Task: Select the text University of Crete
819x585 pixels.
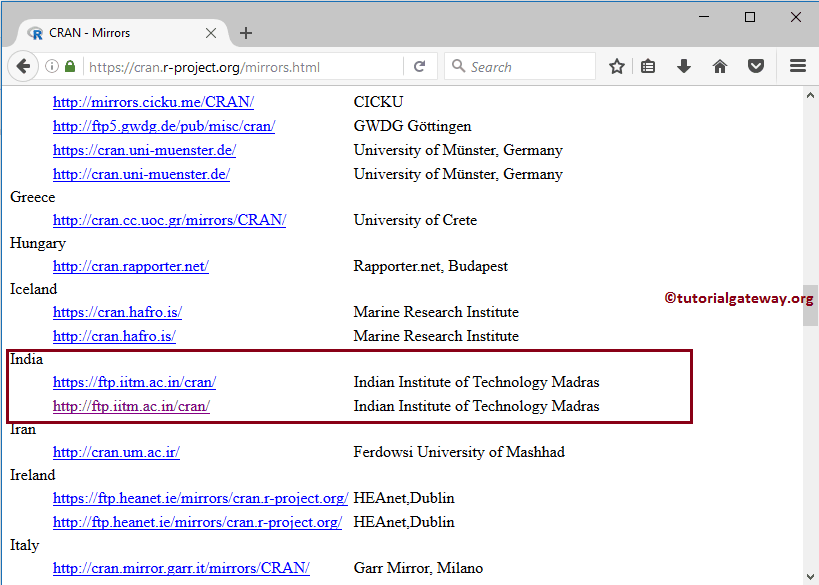Action: 415,220
